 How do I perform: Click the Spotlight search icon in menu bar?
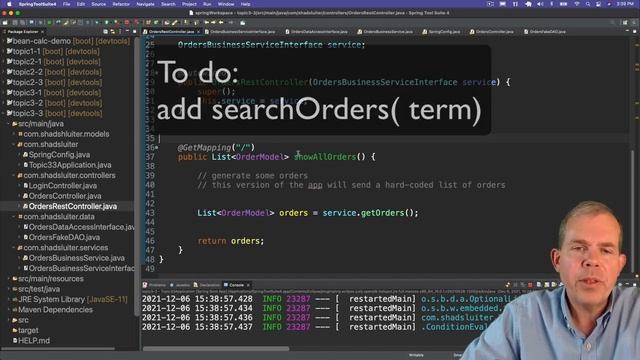[588, 4]
